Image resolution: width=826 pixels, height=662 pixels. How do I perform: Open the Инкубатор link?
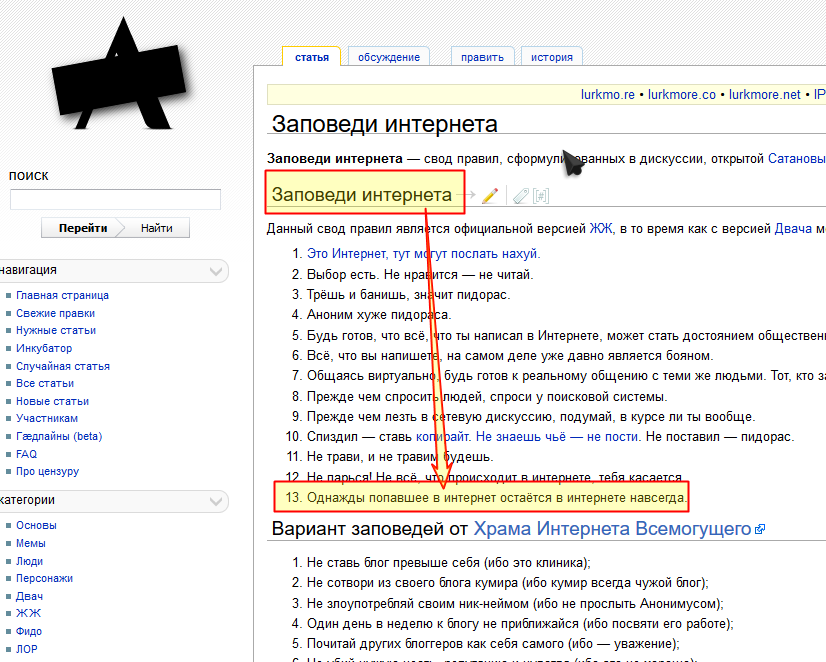(44, 349)
